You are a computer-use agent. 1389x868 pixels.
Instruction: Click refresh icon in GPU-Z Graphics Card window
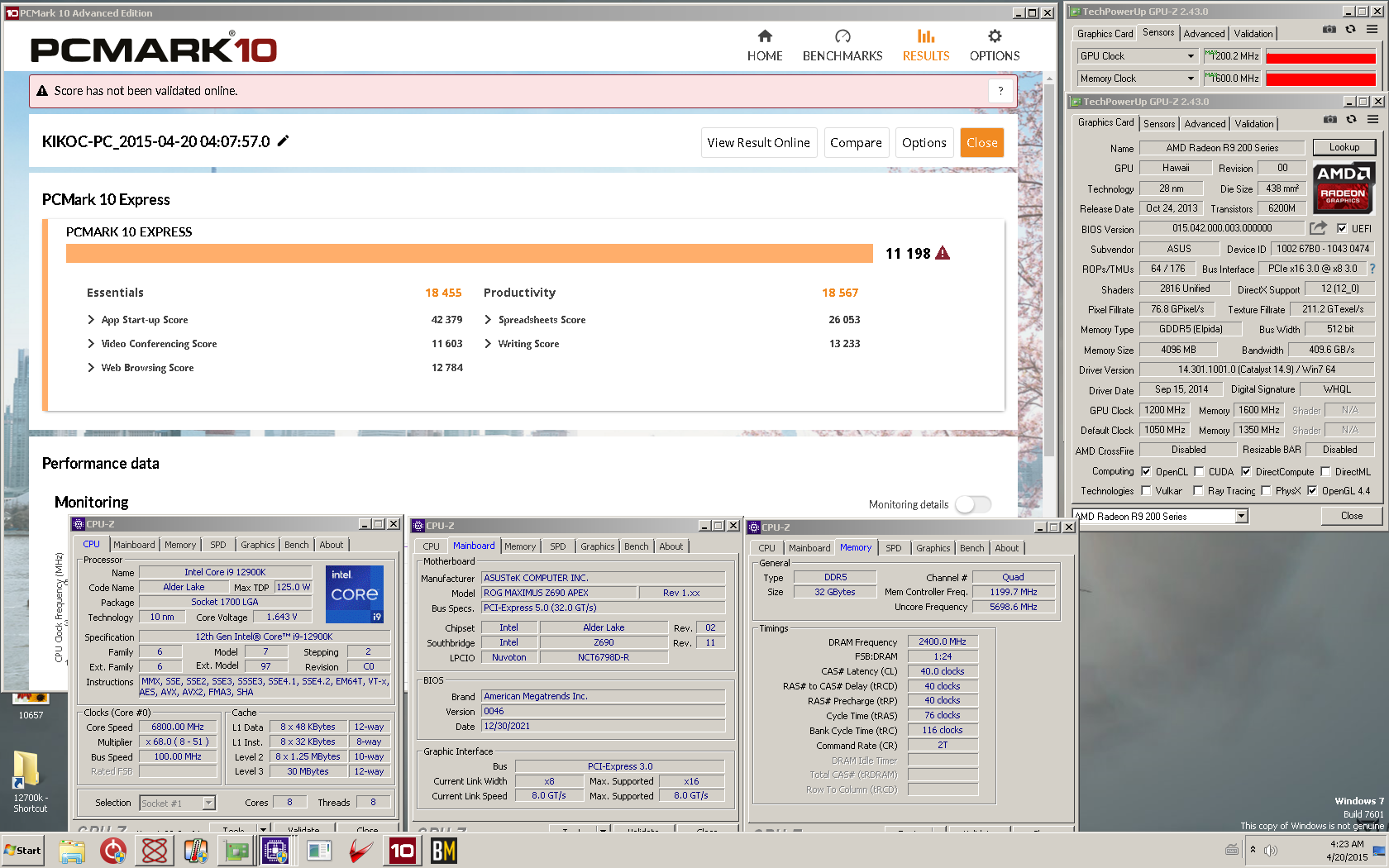1351,119
